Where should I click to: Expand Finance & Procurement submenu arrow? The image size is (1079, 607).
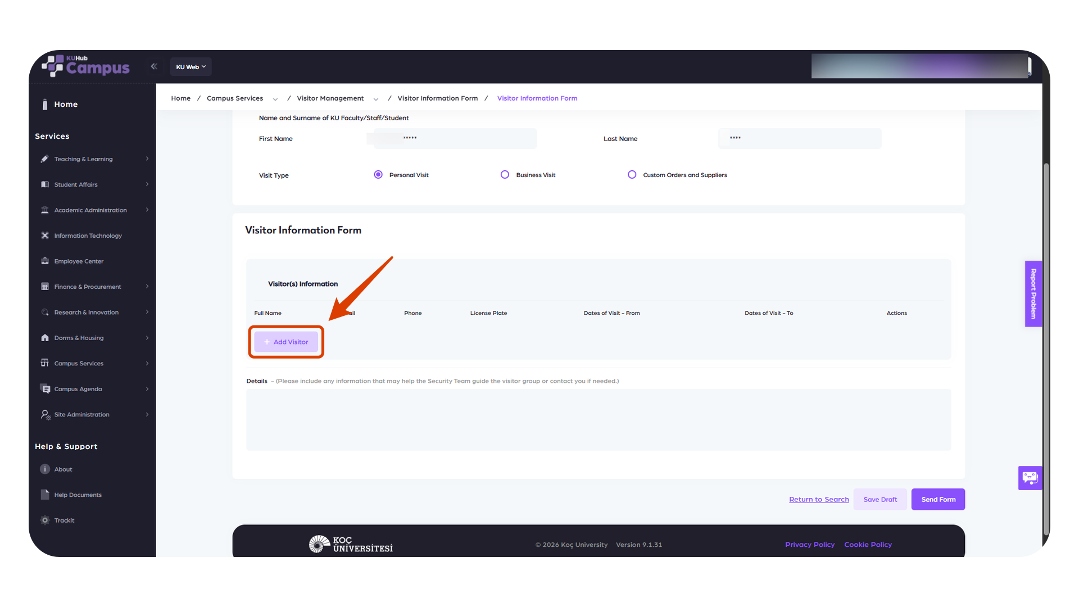(x=147, y=286)
